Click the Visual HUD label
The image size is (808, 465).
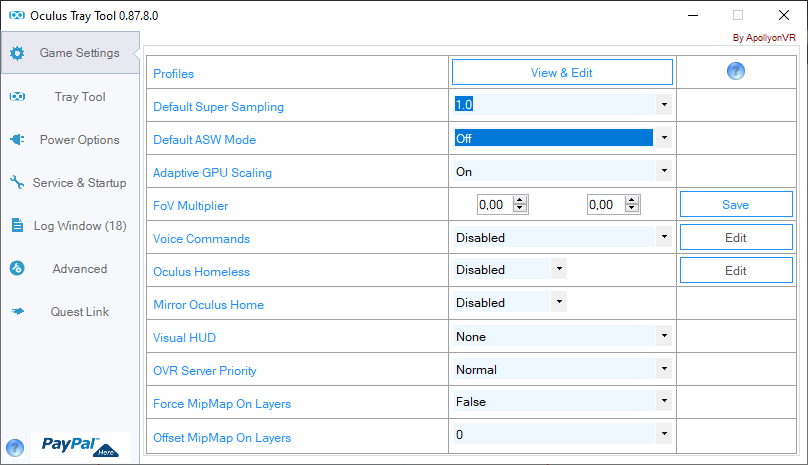[184, 338]
